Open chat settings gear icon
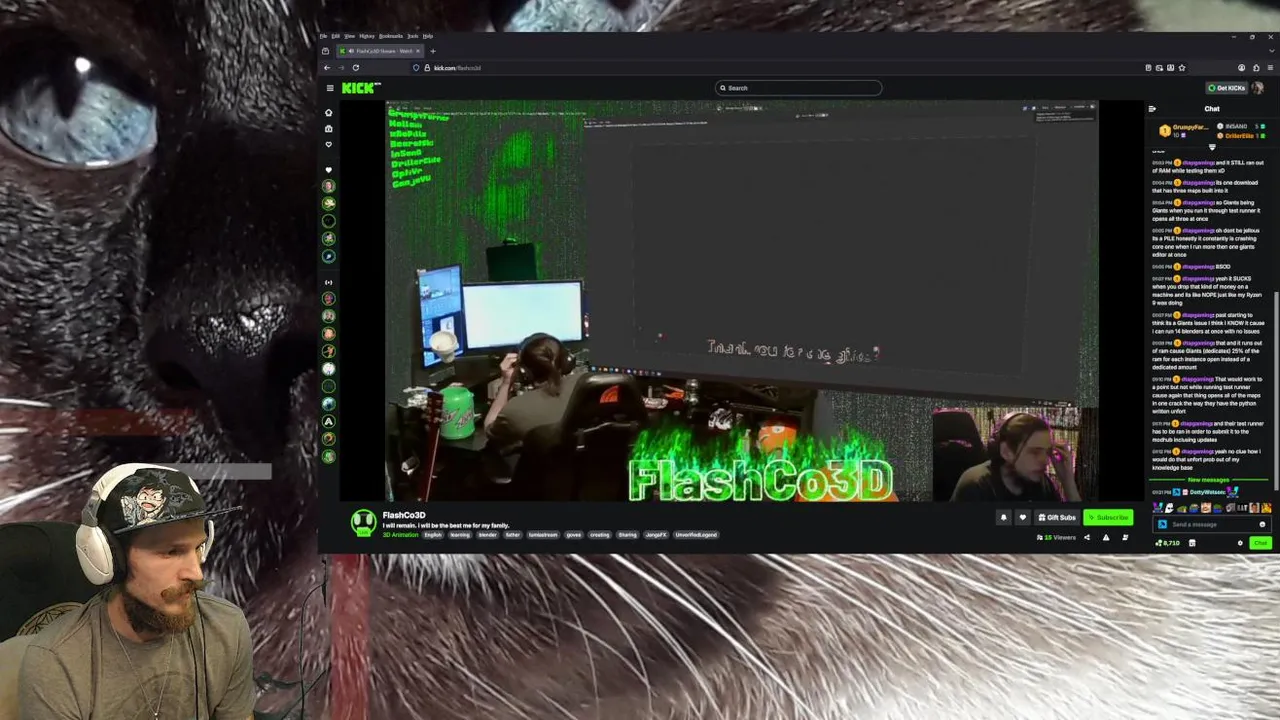Viewport: 1280px width, 720px height. tap(1240, 543)
